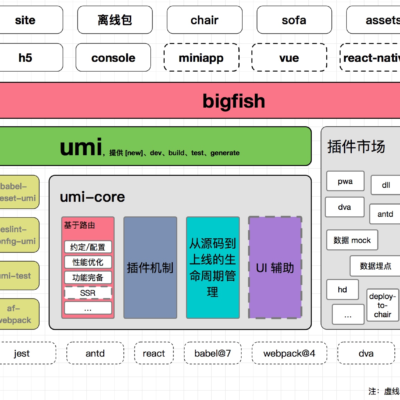Click the antd plugin box in 插件市场

[385, 214]
